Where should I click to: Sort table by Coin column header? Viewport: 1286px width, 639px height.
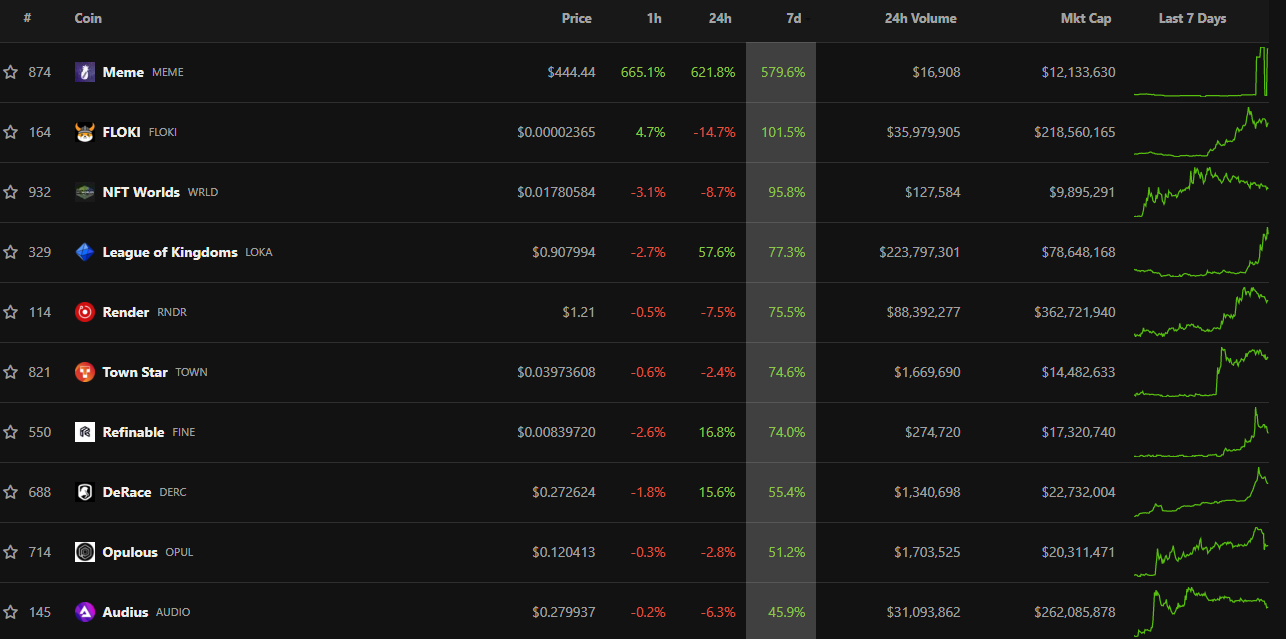pyautogui.click(x=88, y=18)
